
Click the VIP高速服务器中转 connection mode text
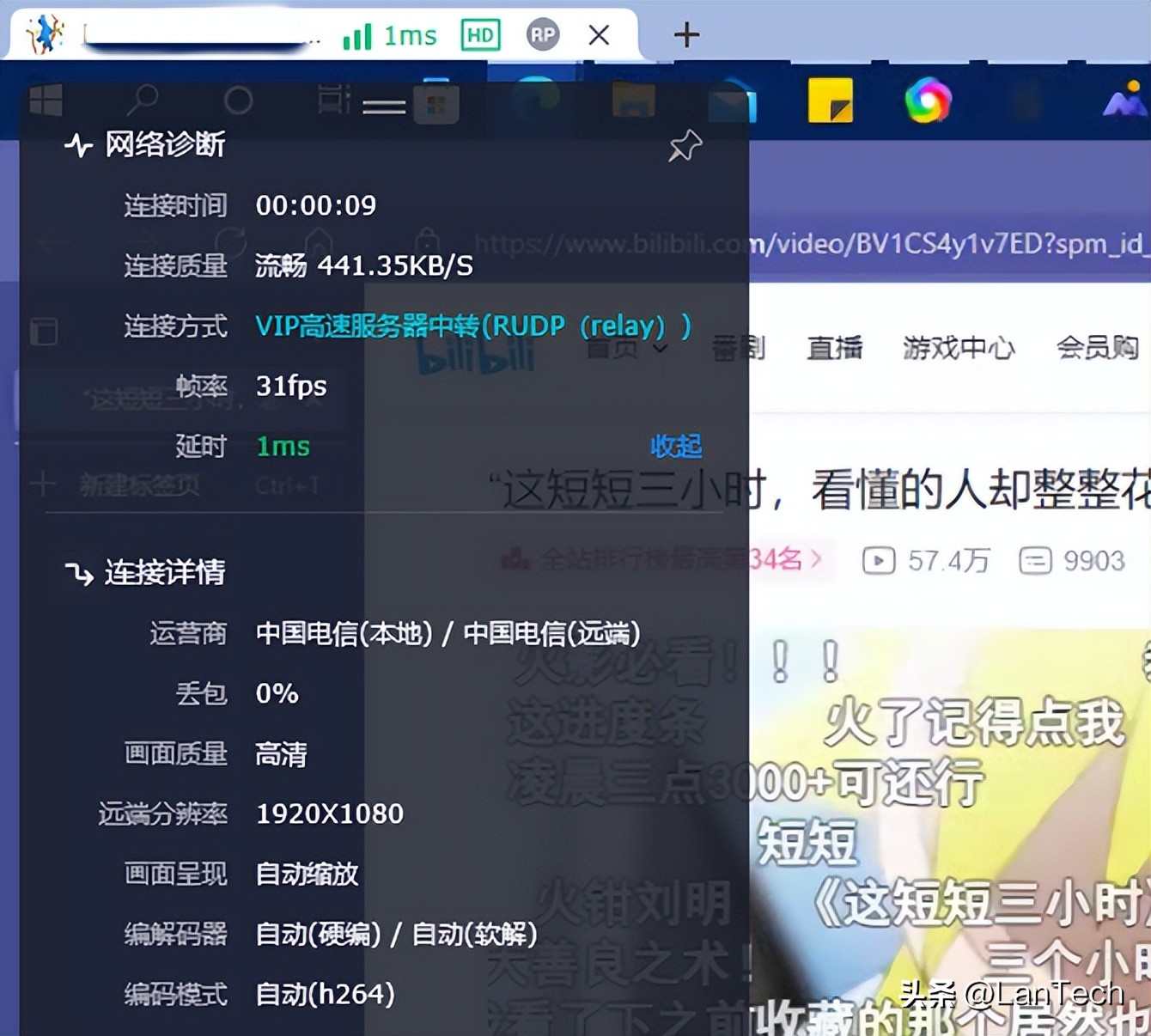tap(473, 326)
